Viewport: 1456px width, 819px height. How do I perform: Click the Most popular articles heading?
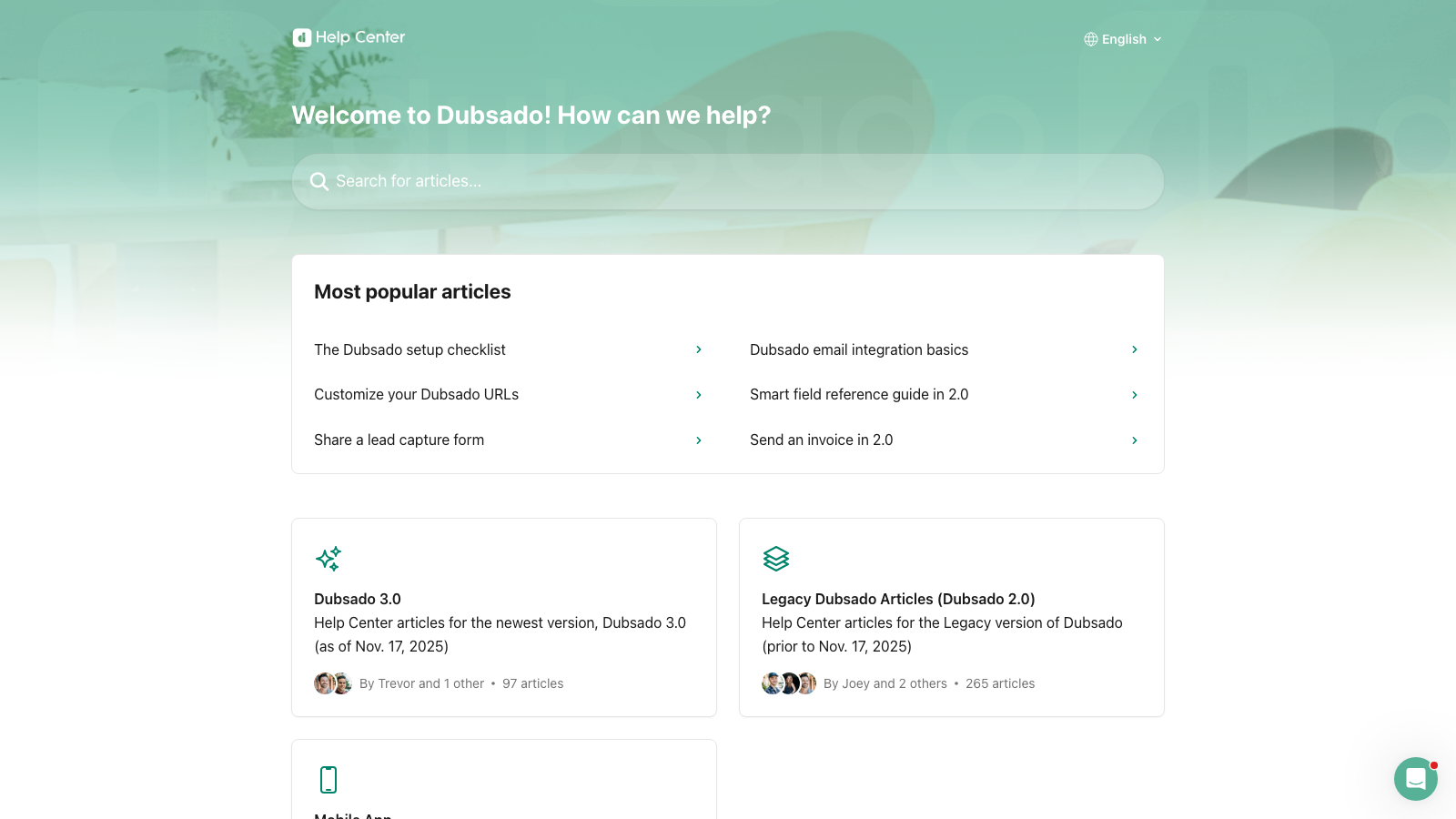click(412, 292)
